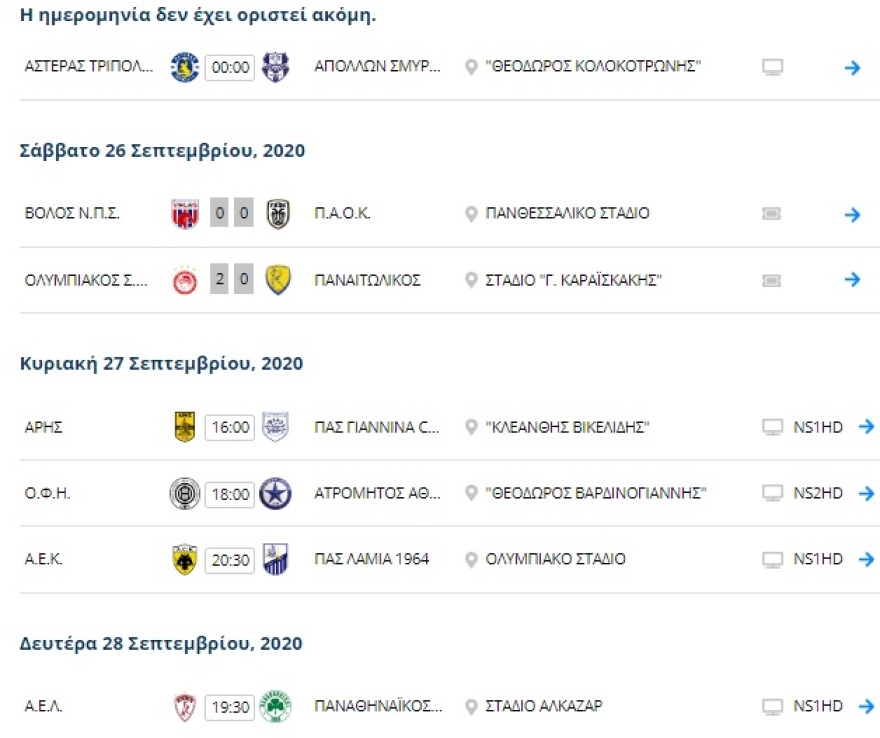
Task: Click the Olympiacos club crest icon
Action: pyautogui.click(x=185, y=280)
